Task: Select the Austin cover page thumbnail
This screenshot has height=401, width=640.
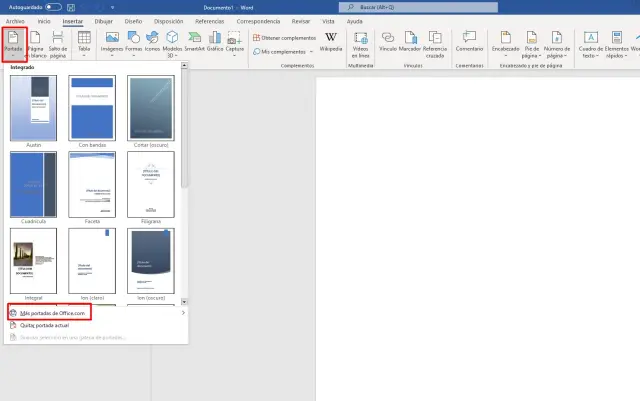Action: click(x=34, y=109)
